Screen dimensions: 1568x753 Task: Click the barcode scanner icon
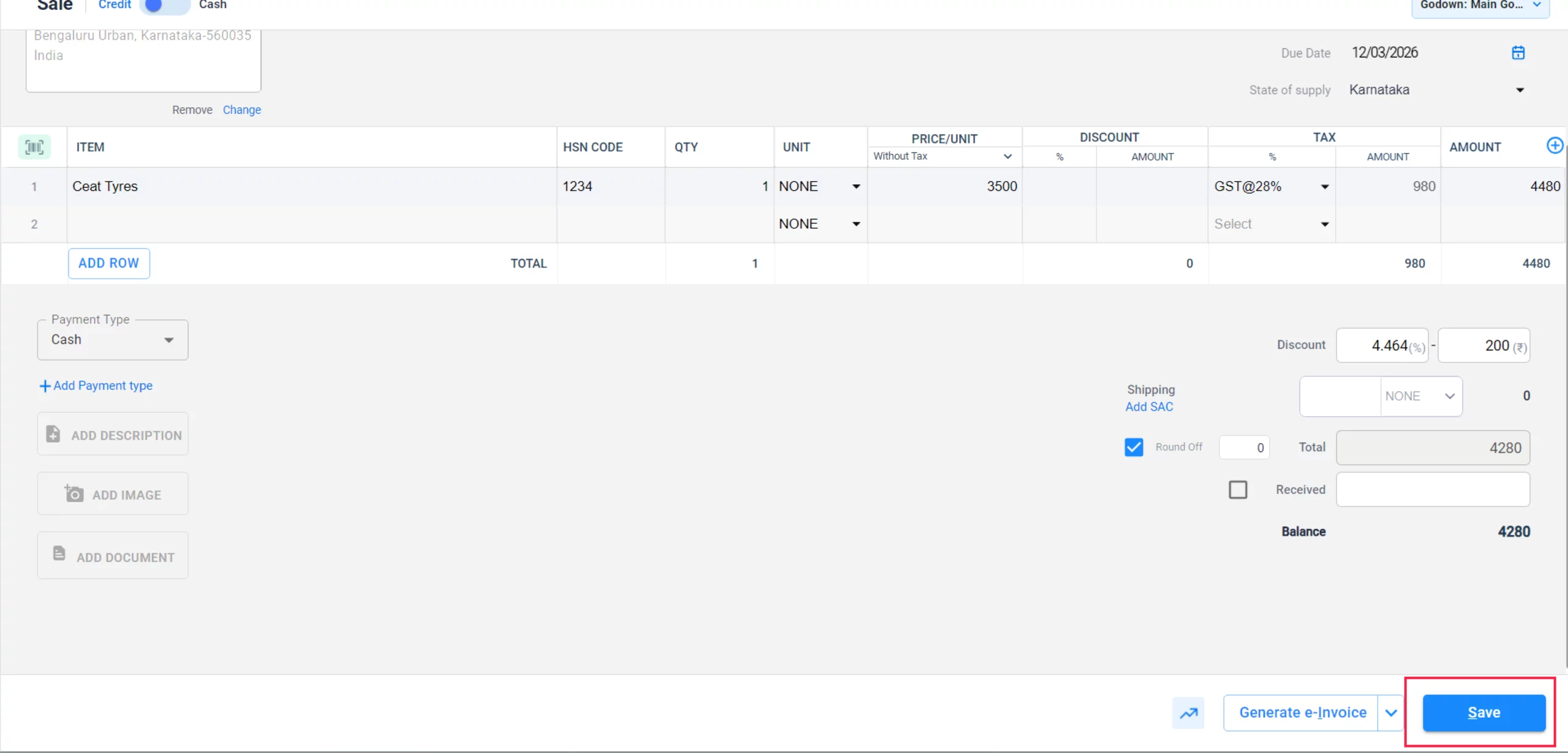[34, 147]
